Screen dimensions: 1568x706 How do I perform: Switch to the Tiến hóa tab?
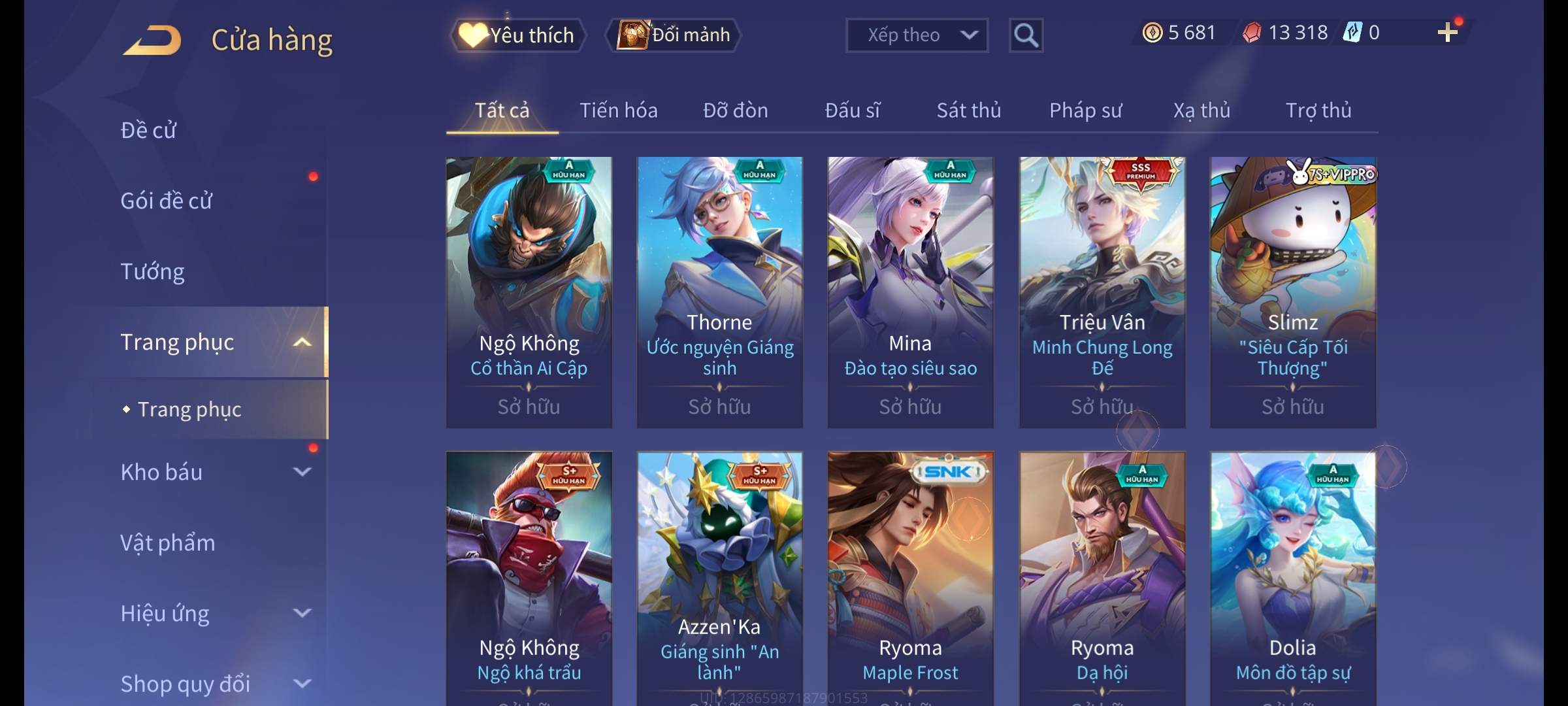click(619, 110)
